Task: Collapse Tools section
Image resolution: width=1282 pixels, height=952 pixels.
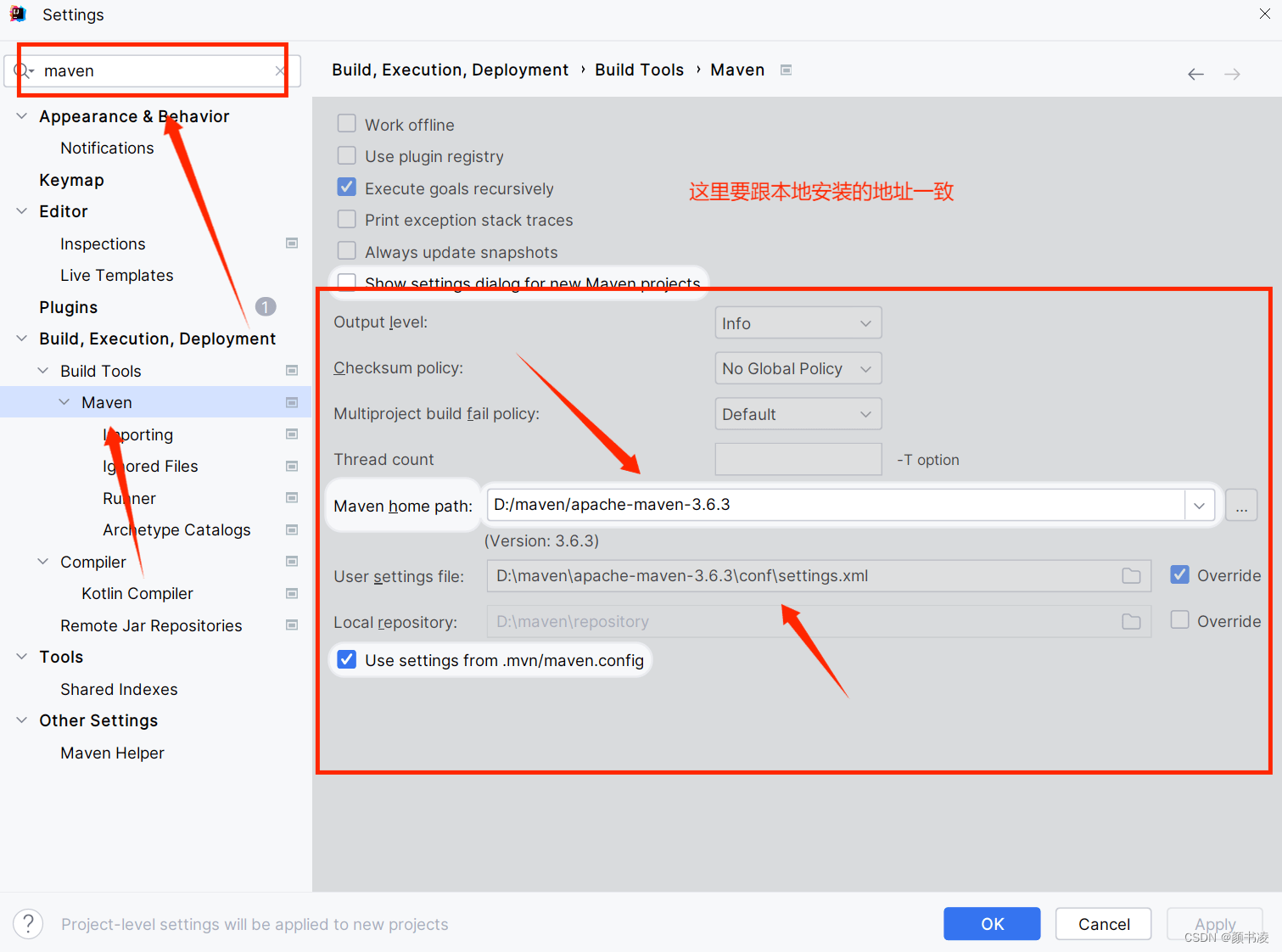Action: [21, 657]
